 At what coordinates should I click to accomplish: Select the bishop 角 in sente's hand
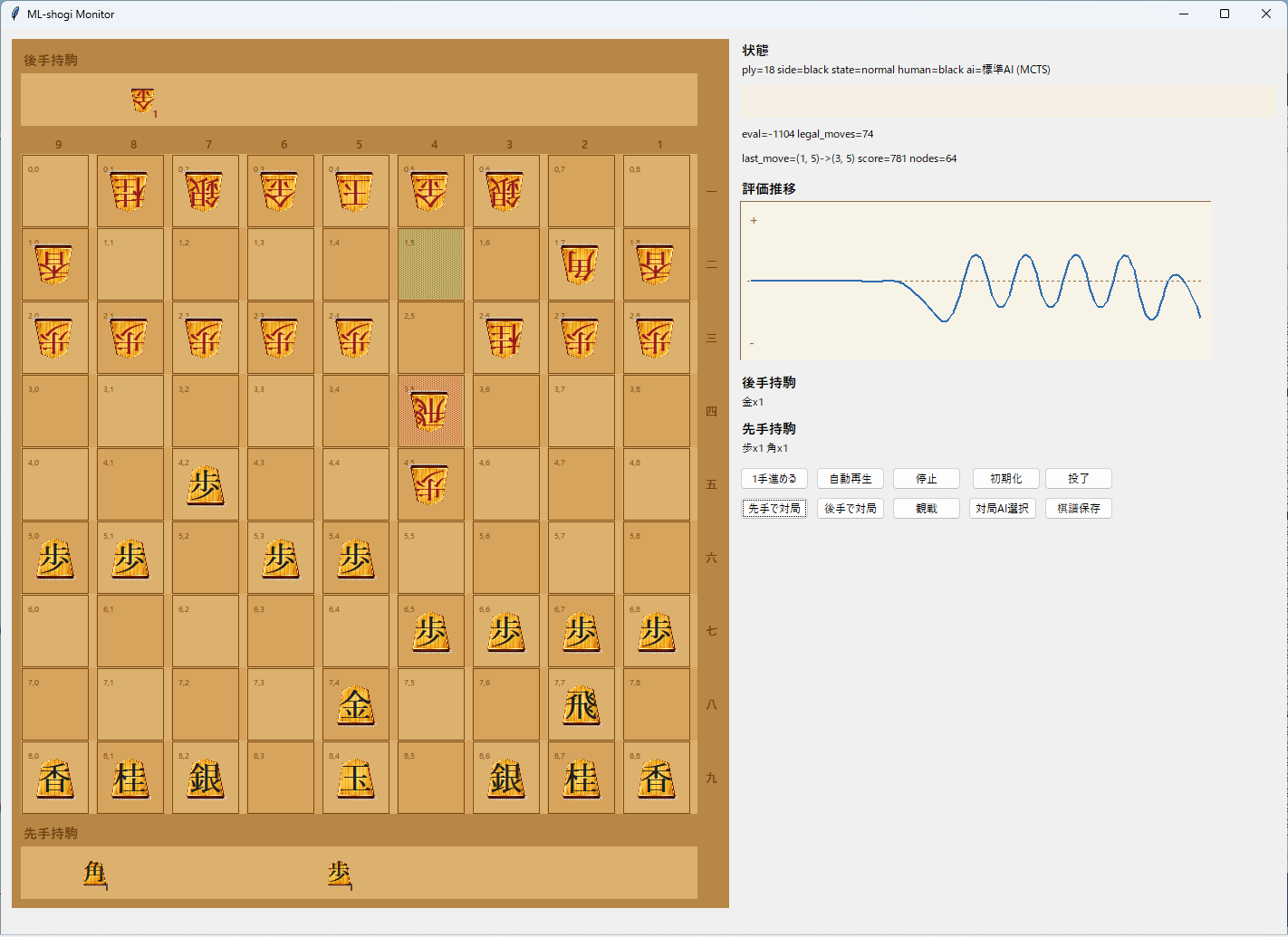click(94, 874)
